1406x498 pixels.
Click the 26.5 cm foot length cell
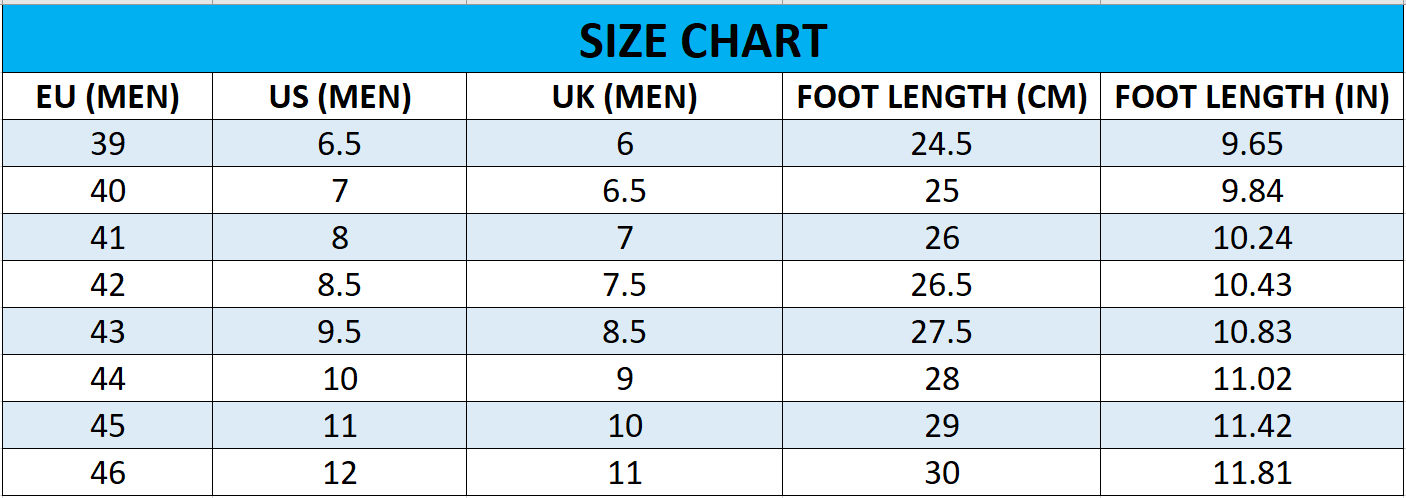pyautogui.click(x=942, y=285)
